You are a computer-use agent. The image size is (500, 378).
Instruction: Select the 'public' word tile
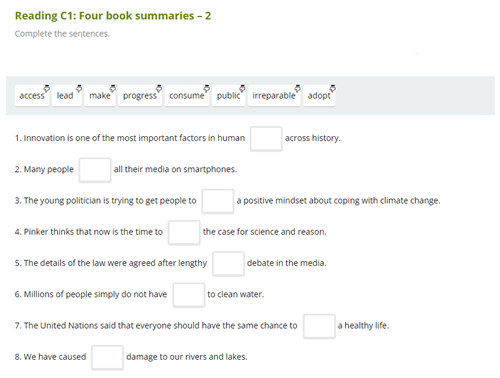point(229,96)
